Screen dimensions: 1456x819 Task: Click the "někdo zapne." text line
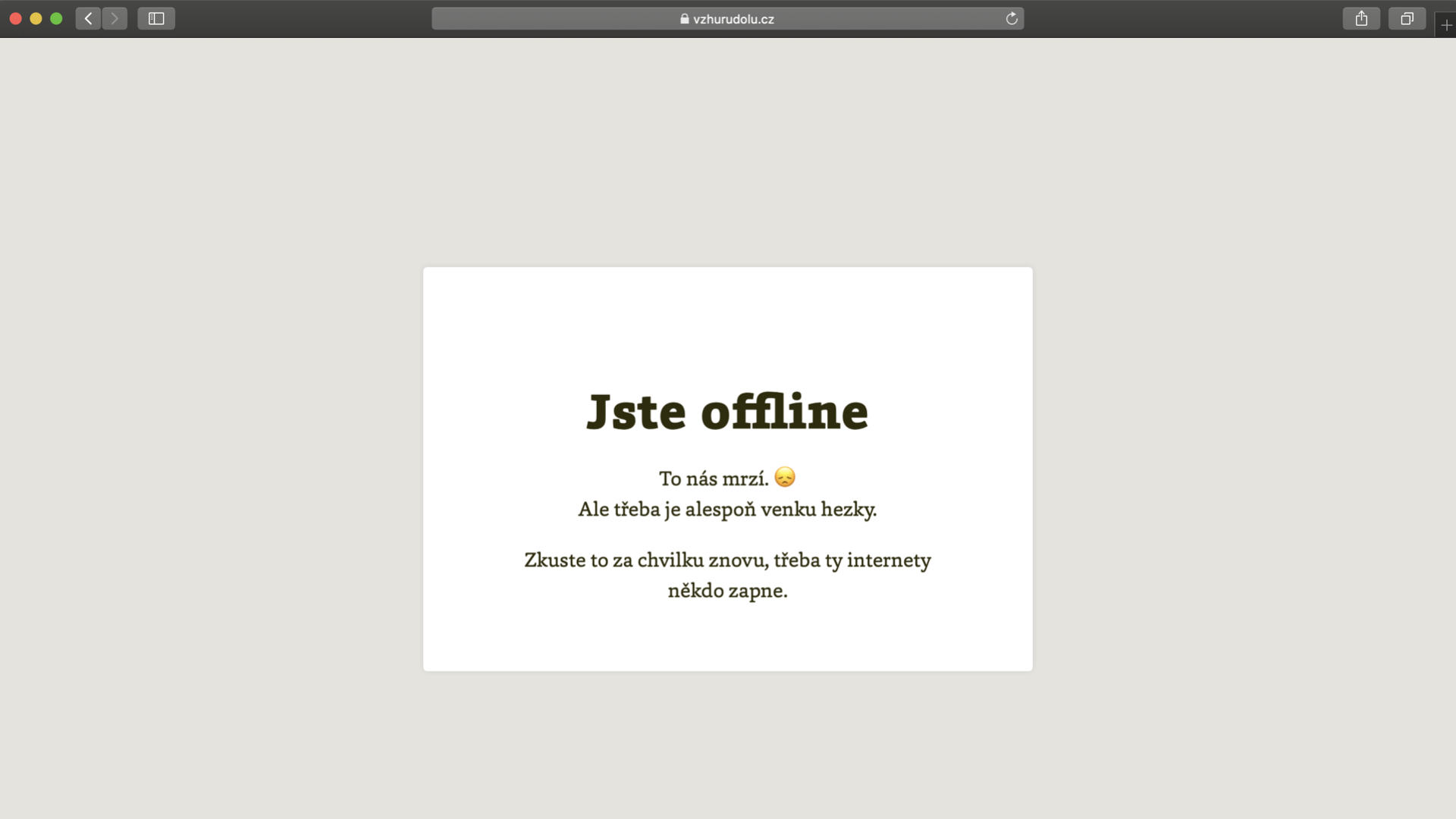pyautogui.click(x=727, y=591)
